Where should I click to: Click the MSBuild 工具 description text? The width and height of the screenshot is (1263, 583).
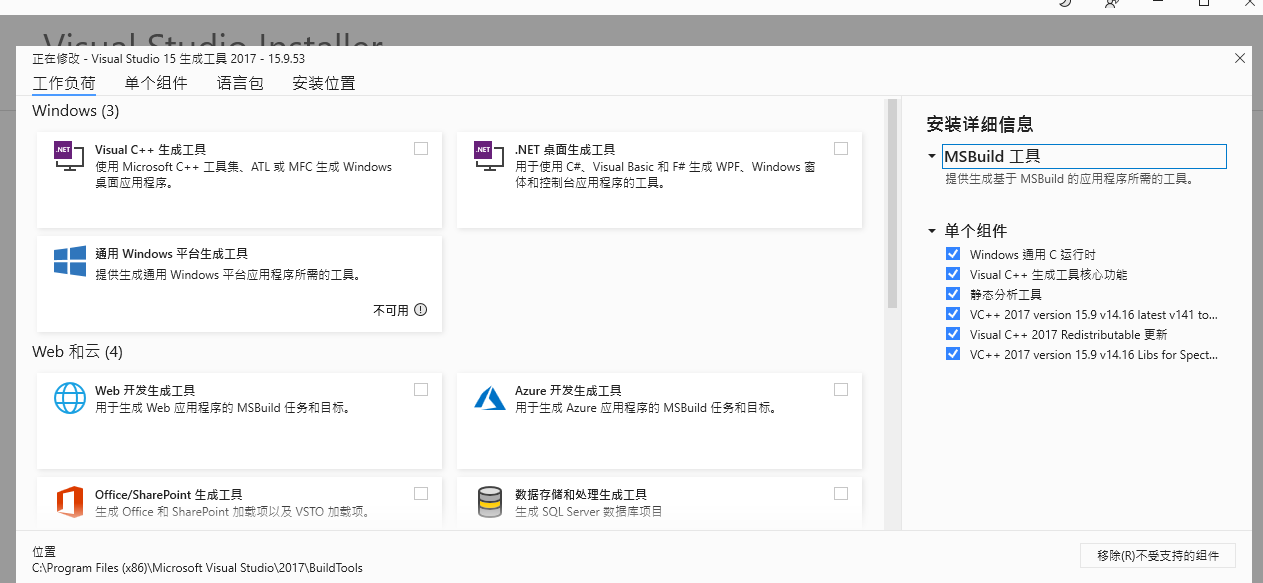1070,180
